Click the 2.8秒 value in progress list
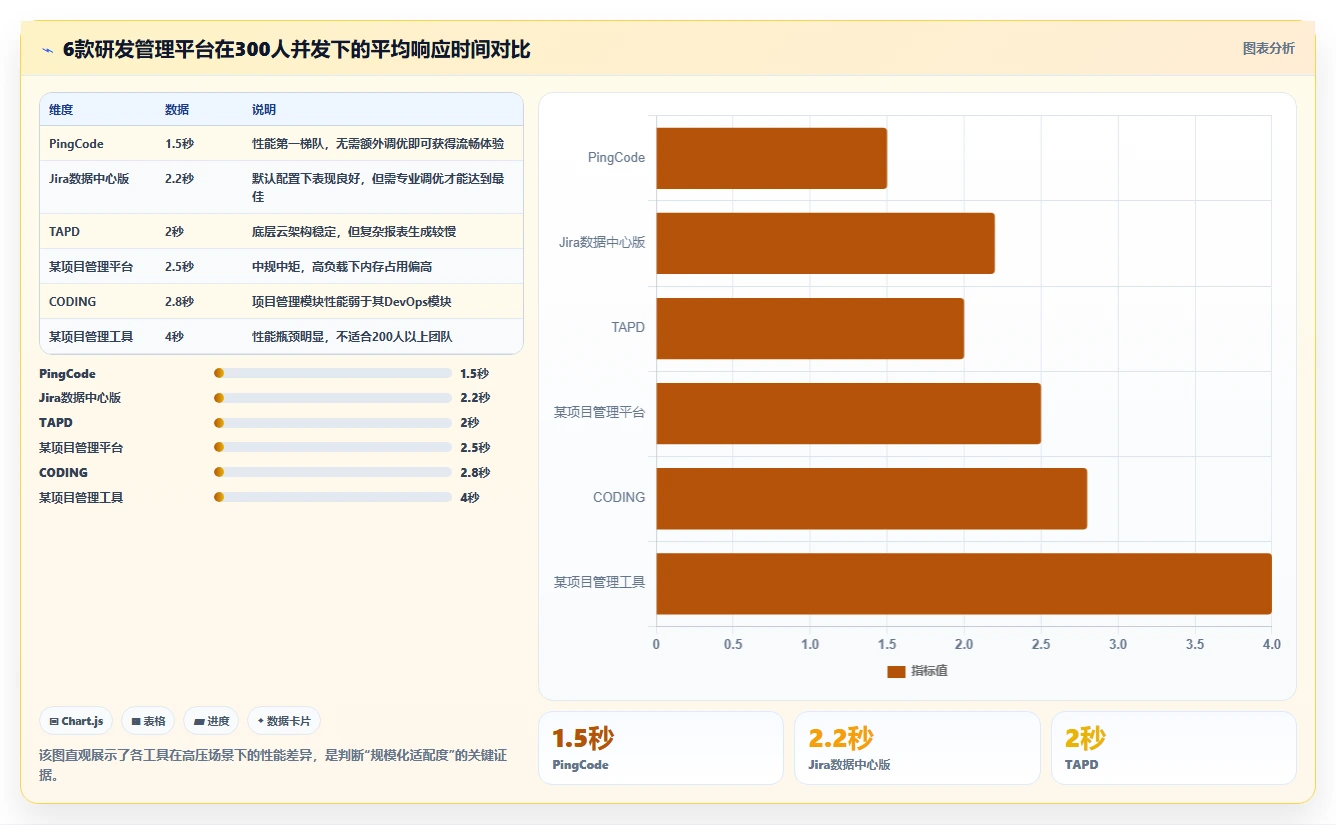The height and width of the screenshot is (825, 1336). [475, 472]
